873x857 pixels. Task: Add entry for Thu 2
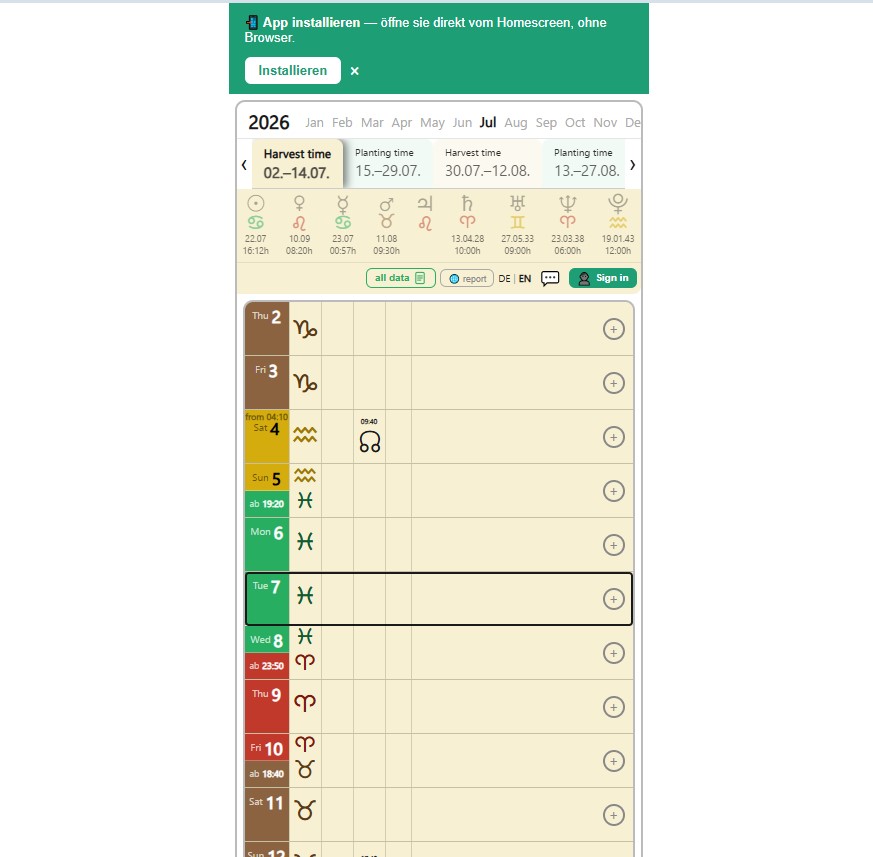click(x=614, y=329)
